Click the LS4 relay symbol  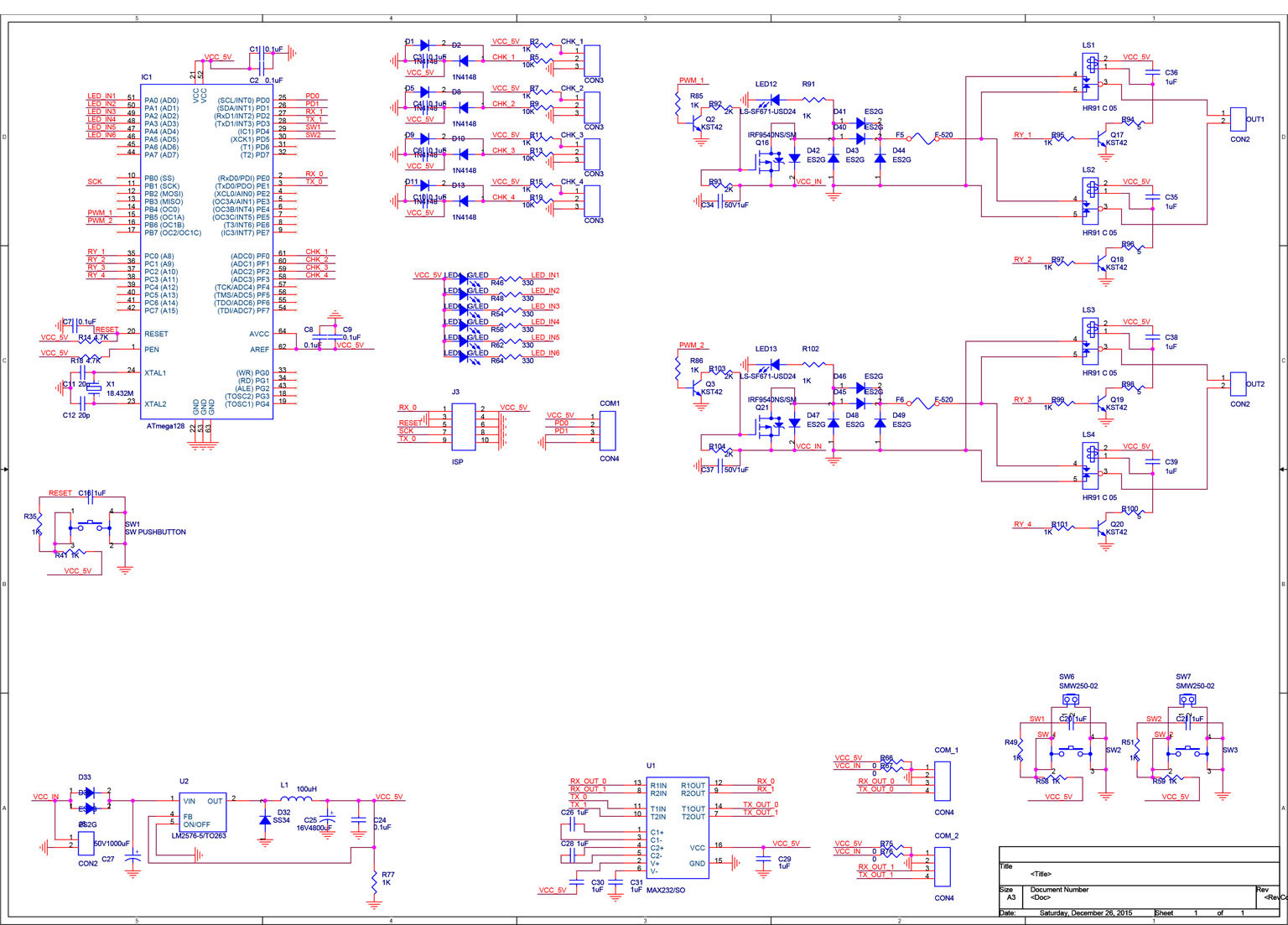tap(1089, 465)
